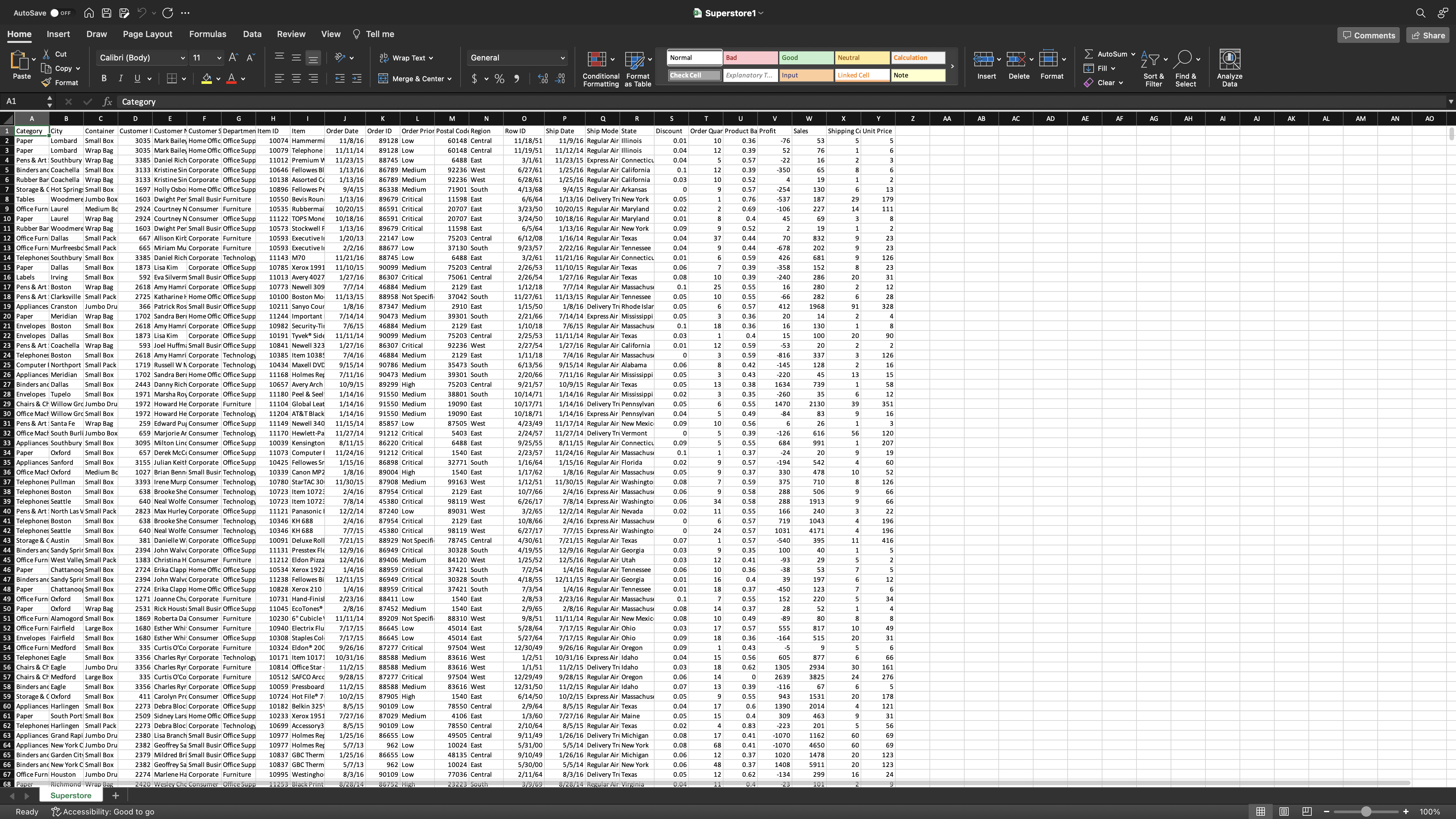
Task: Click the Increase Indent icon
Action: [357, 79]
